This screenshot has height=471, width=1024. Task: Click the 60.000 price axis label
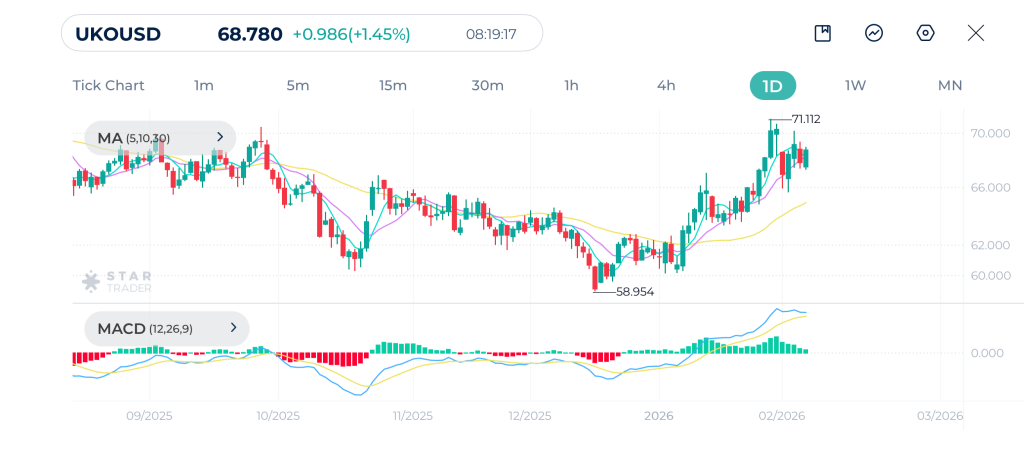click(x=991, y=276)
